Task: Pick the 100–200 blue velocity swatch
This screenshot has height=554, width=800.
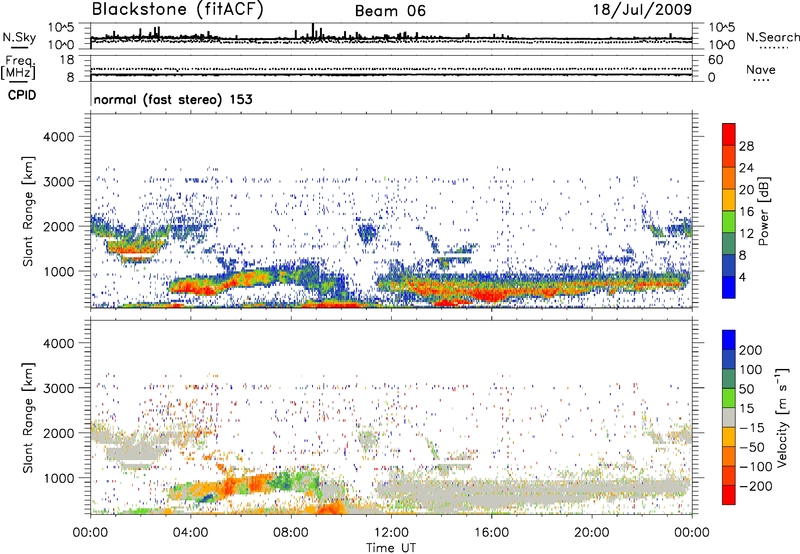Action: pos(729,359)
